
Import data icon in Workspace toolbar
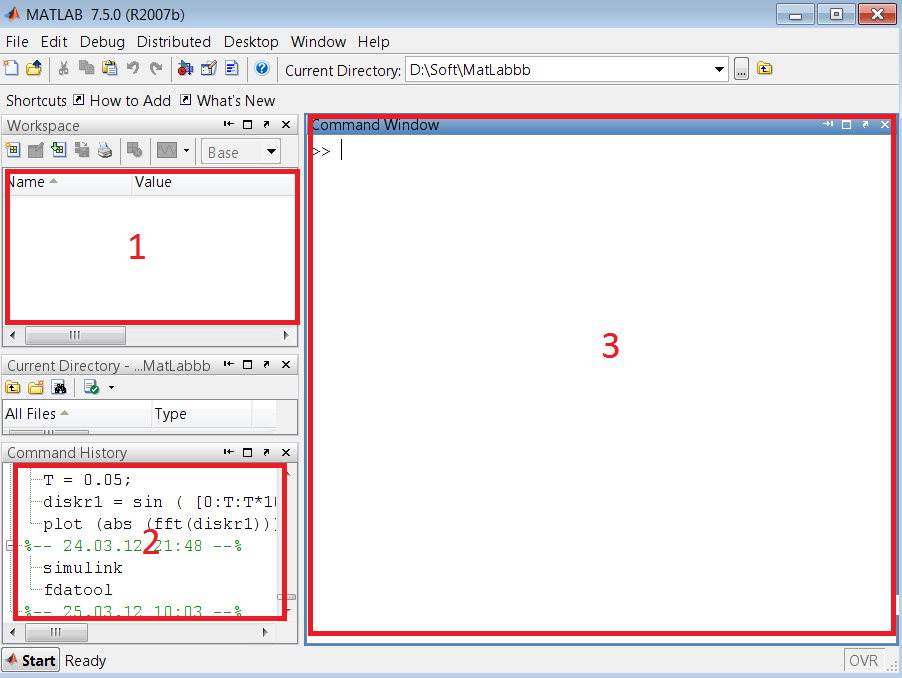[59, 150]
